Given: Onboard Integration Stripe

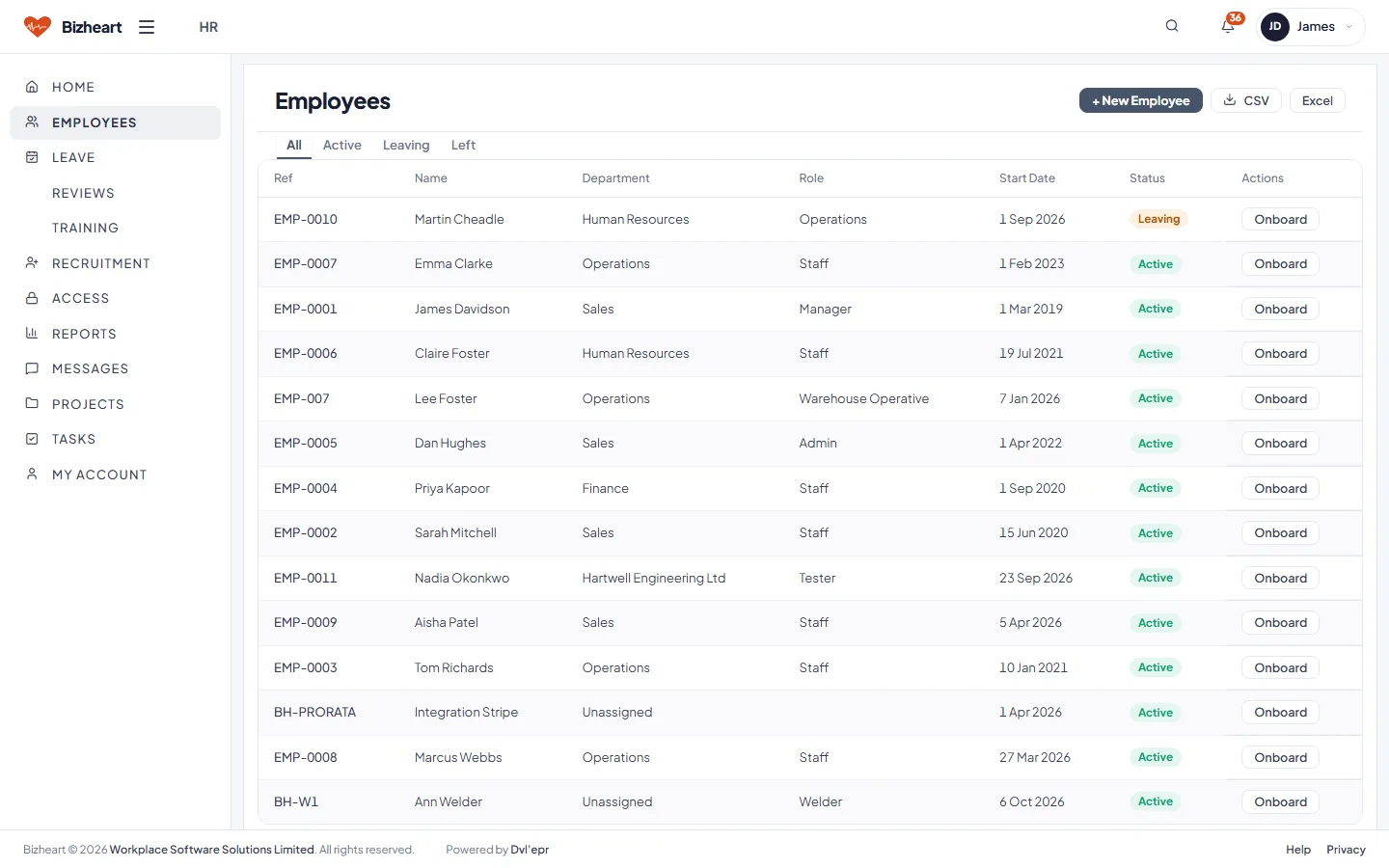Looking at the screenshot, I should (1280, 712).
